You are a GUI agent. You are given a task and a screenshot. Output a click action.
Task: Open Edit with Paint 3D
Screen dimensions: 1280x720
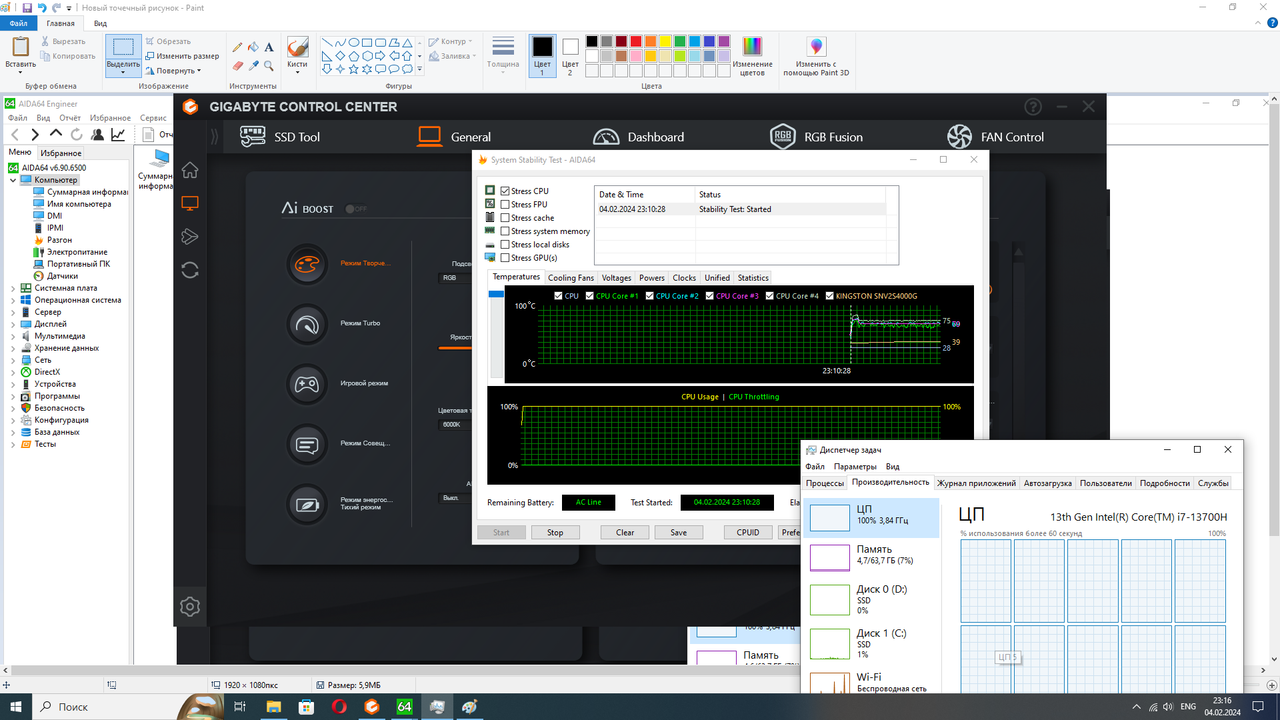tap(816, 57)
